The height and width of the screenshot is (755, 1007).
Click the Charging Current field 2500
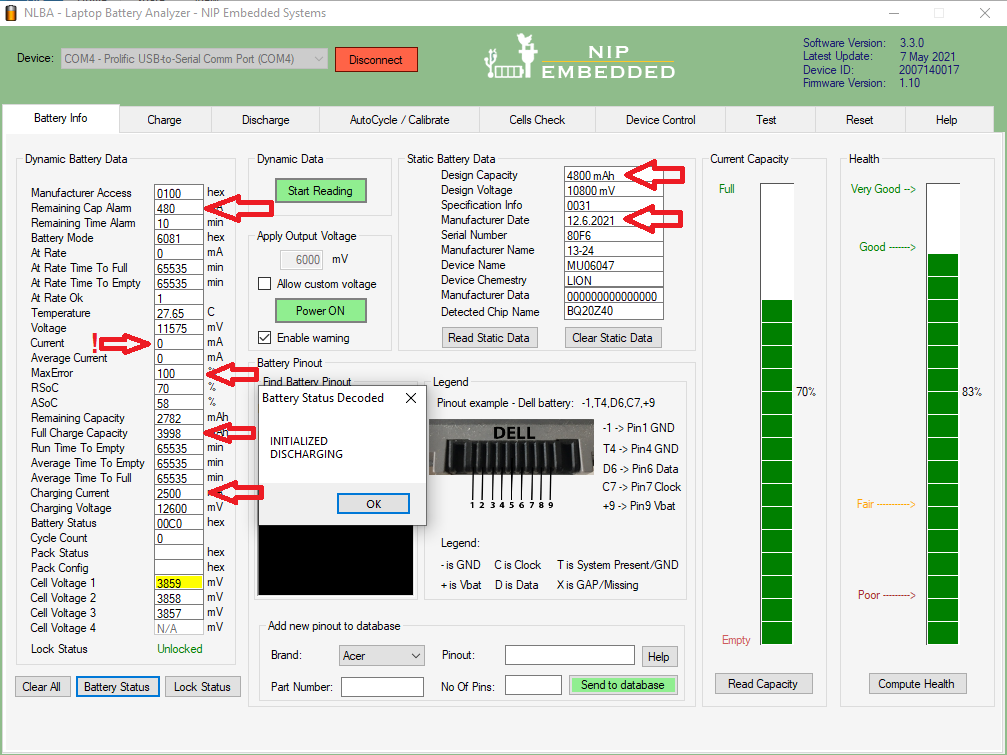[179, 494]
